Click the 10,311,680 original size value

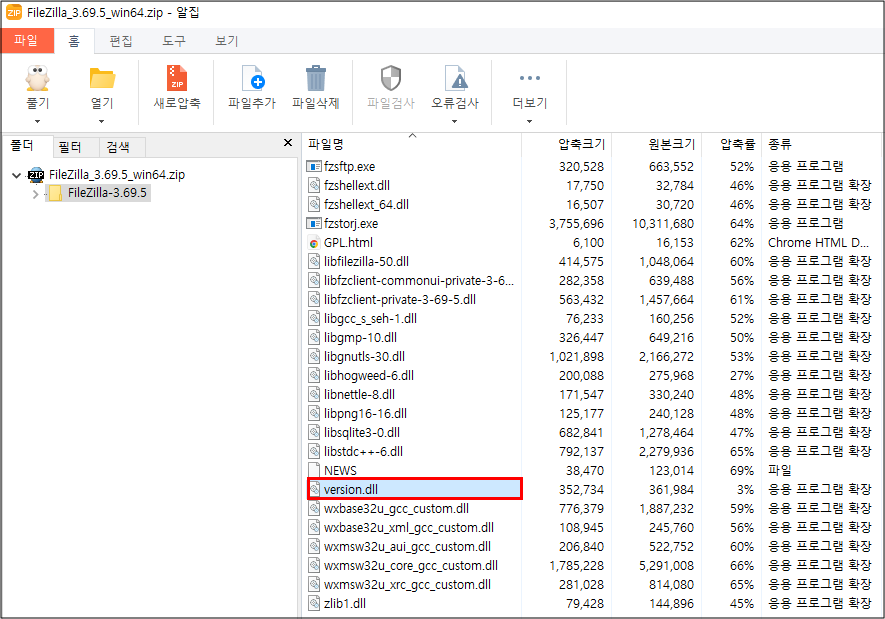click(x=663, y=224)
